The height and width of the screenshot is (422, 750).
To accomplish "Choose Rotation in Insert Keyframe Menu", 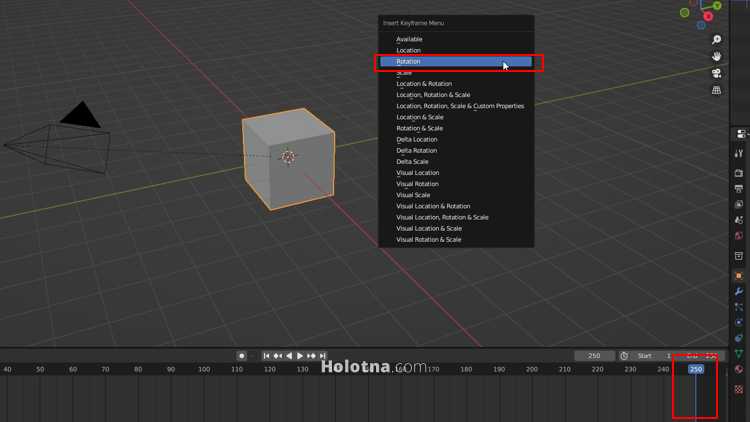I will tap(456, 62).
